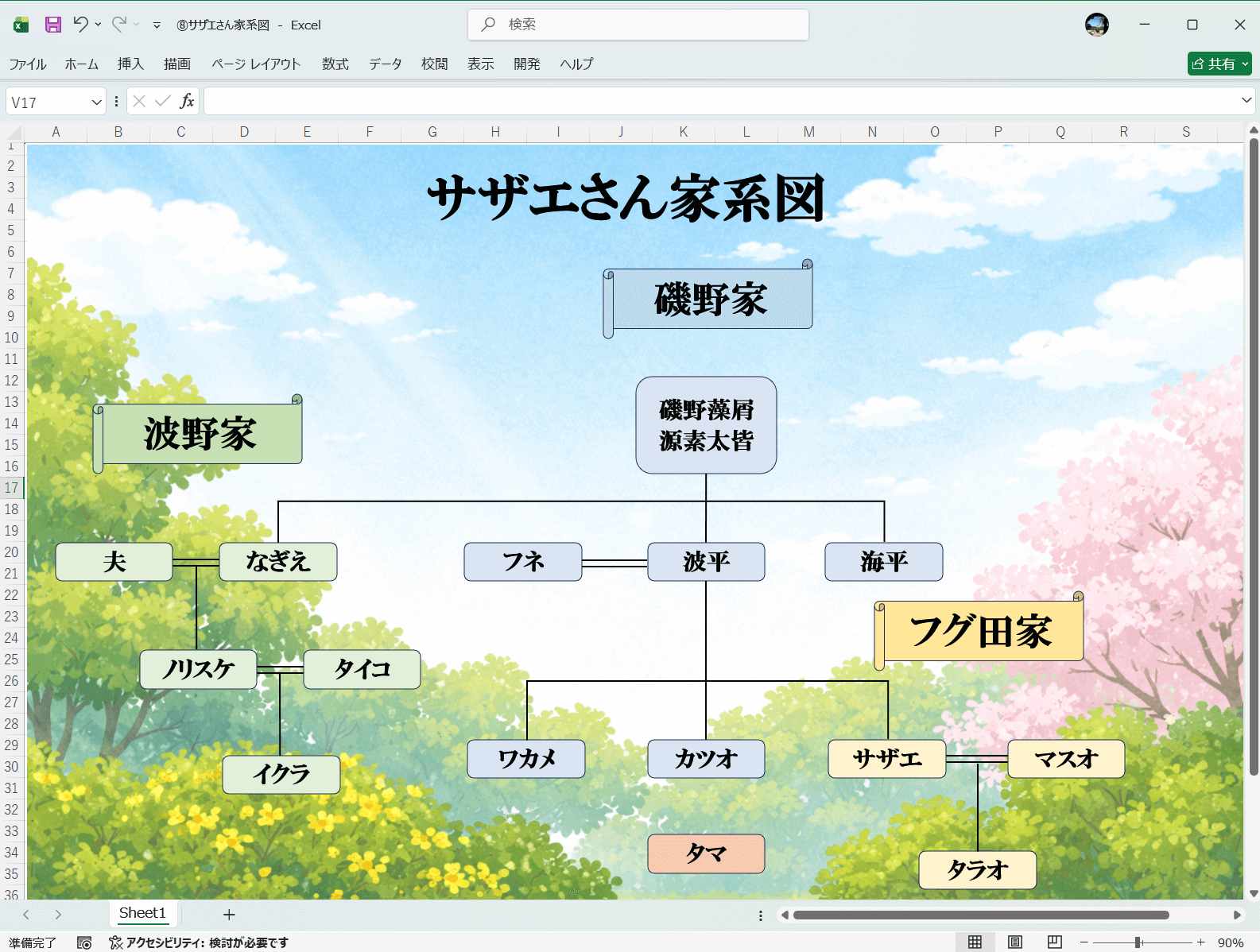Select the イクラ shape
This screenshot has height=952, width=1260.
click(281, 774)
